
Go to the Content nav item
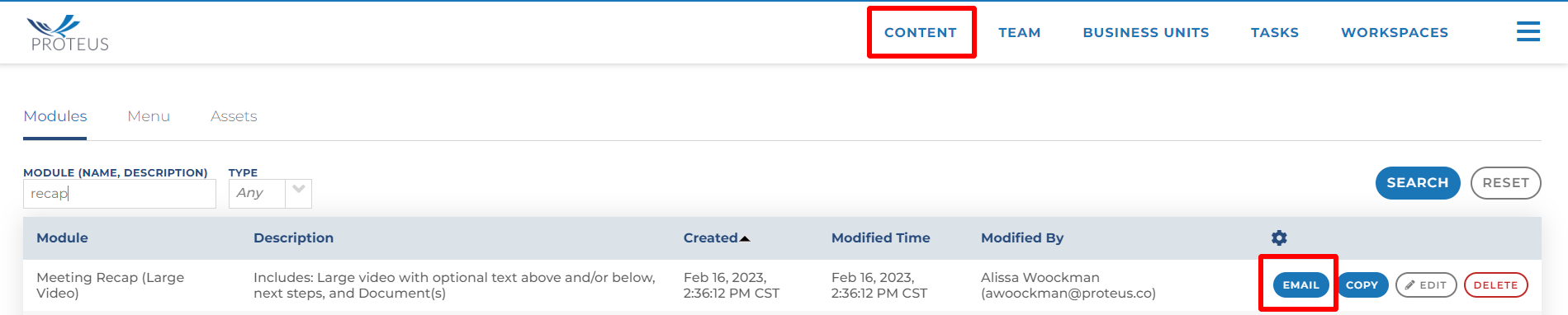click(921, 32)
